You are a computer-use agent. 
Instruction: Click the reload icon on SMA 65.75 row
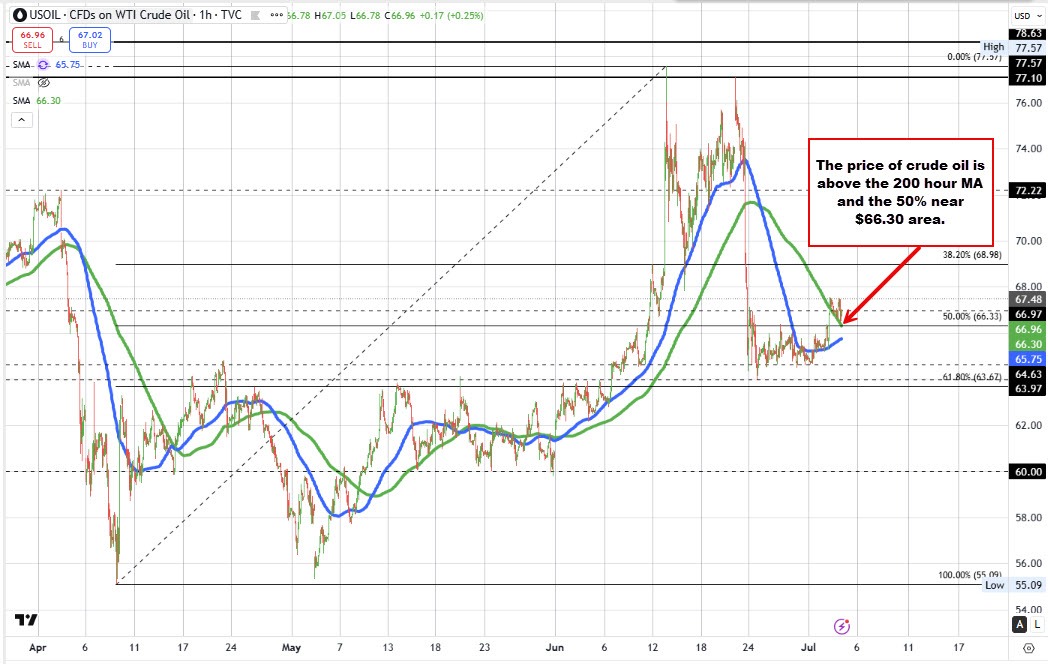[x=42, y=63]
